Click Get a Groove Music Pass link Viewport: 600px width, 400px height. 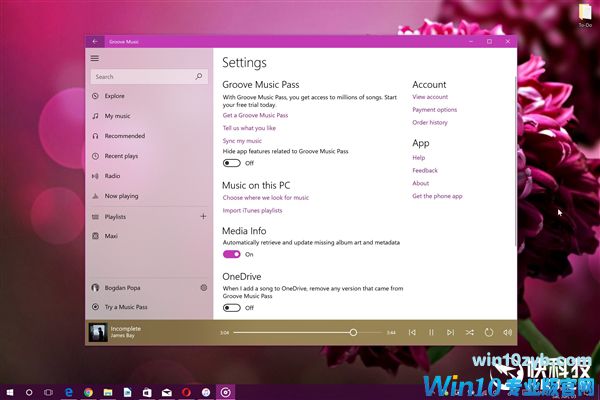[x=255, y=115]
